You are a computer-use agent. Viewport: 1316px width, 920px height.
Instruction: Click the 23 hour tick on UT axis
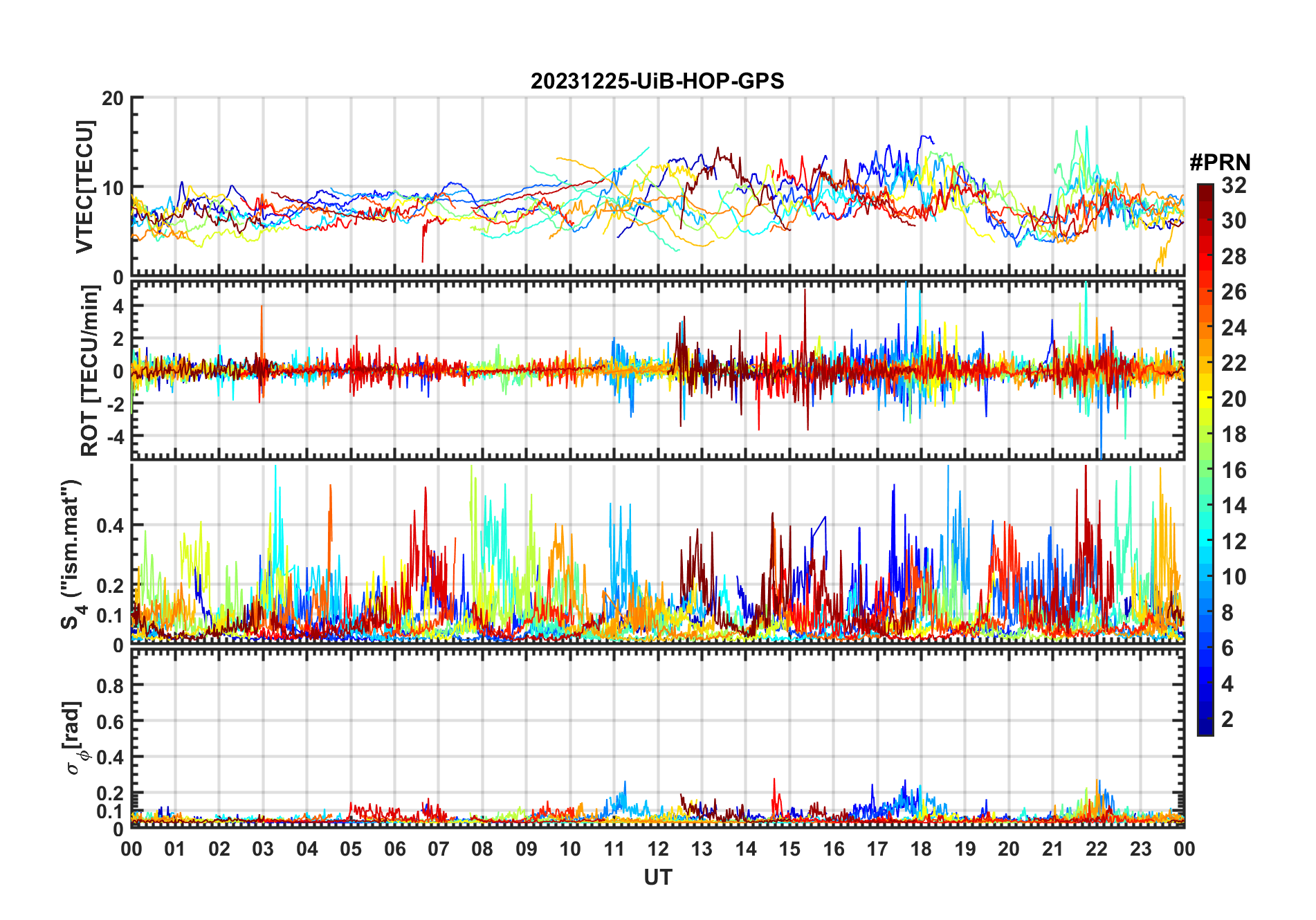click(1141, 849)
